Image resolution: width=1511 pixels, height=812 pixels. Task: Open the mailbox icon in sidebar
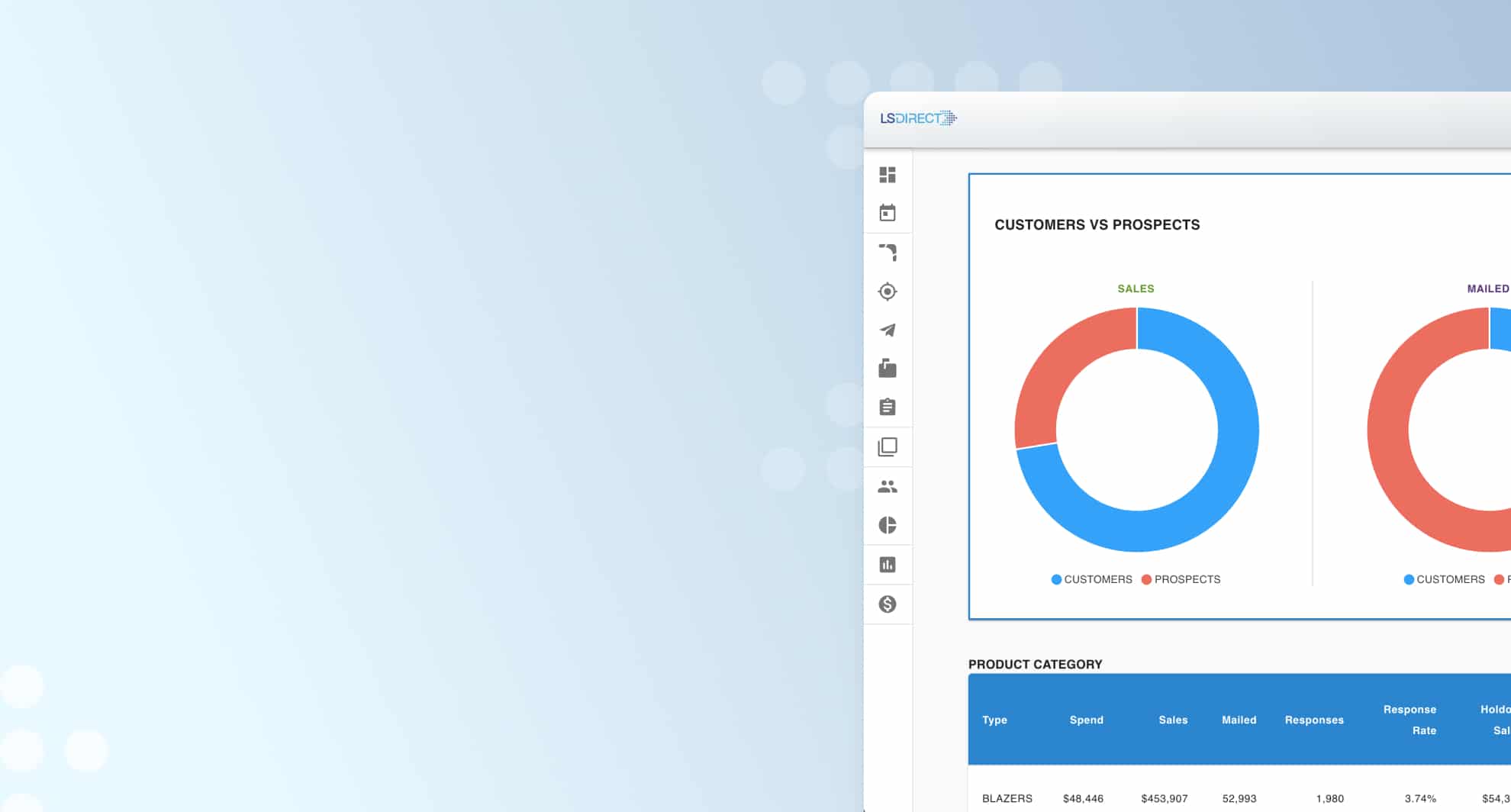pos(887,369)
